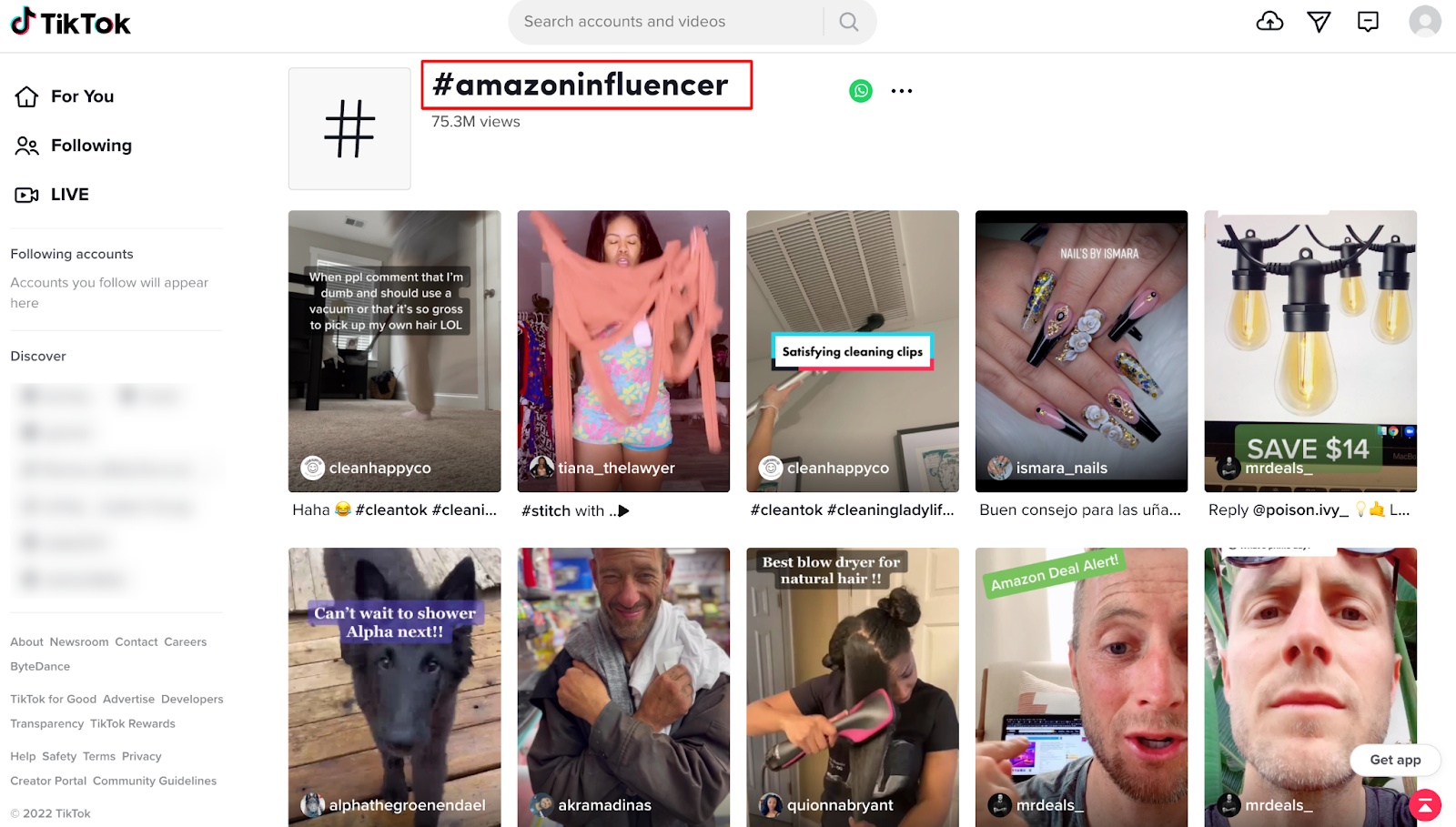
Task: Open the Community Guidelines link
Action: click(x=155, y=781)
